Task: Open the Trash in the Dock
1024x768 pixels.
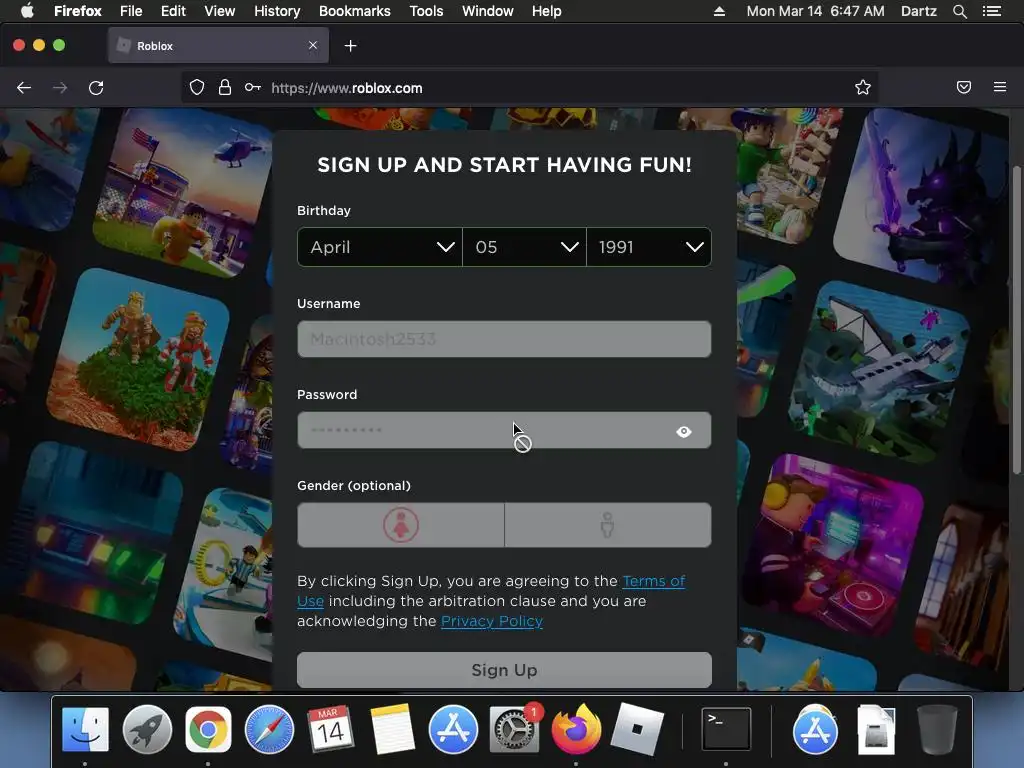Action: pyautogui.click(x=937, y=729)
